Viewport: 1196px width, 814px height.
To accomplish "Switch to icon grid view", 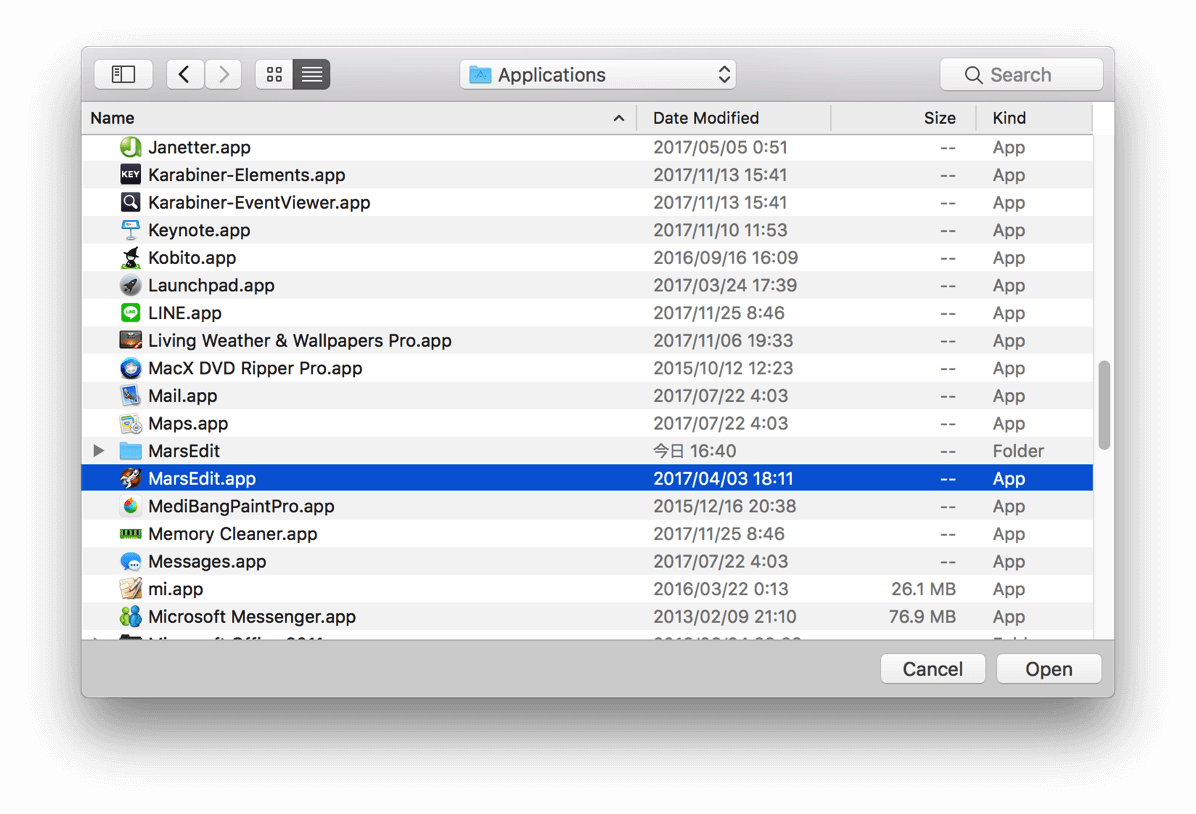I will [274, 74].
